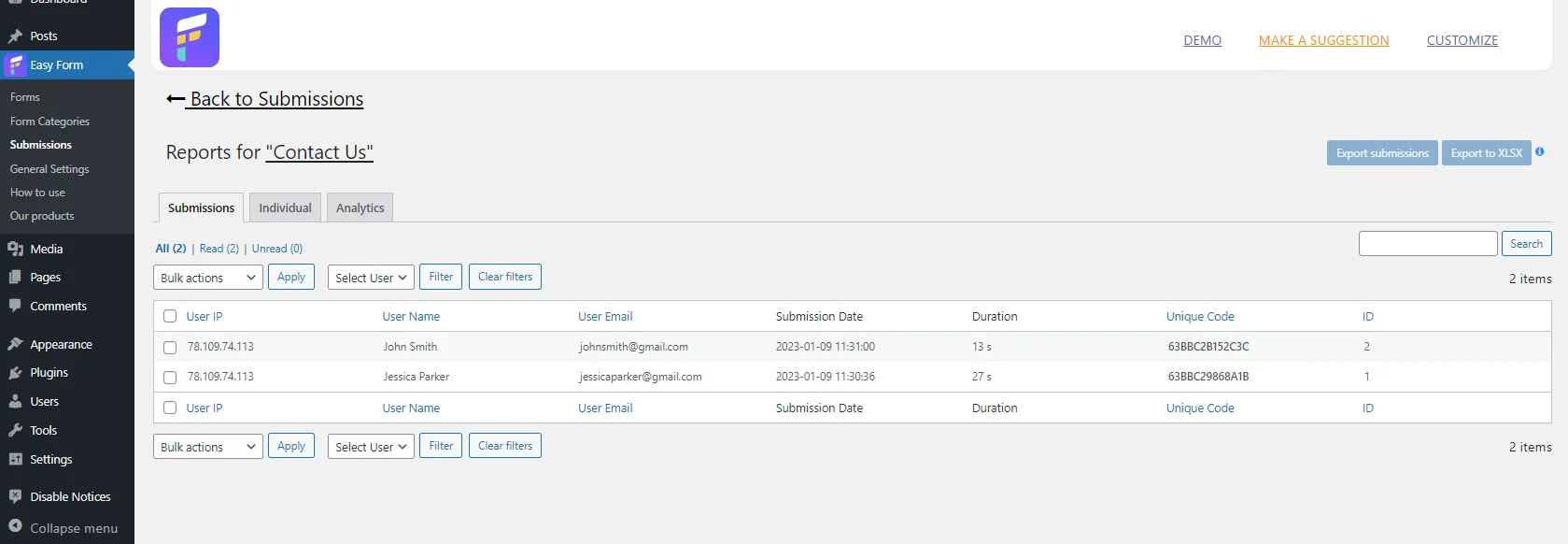Image resolution: width=1568 pixels, height=544 pixels.
Task: Click the Collapse menu arrow icon
Action: [15, 526]
